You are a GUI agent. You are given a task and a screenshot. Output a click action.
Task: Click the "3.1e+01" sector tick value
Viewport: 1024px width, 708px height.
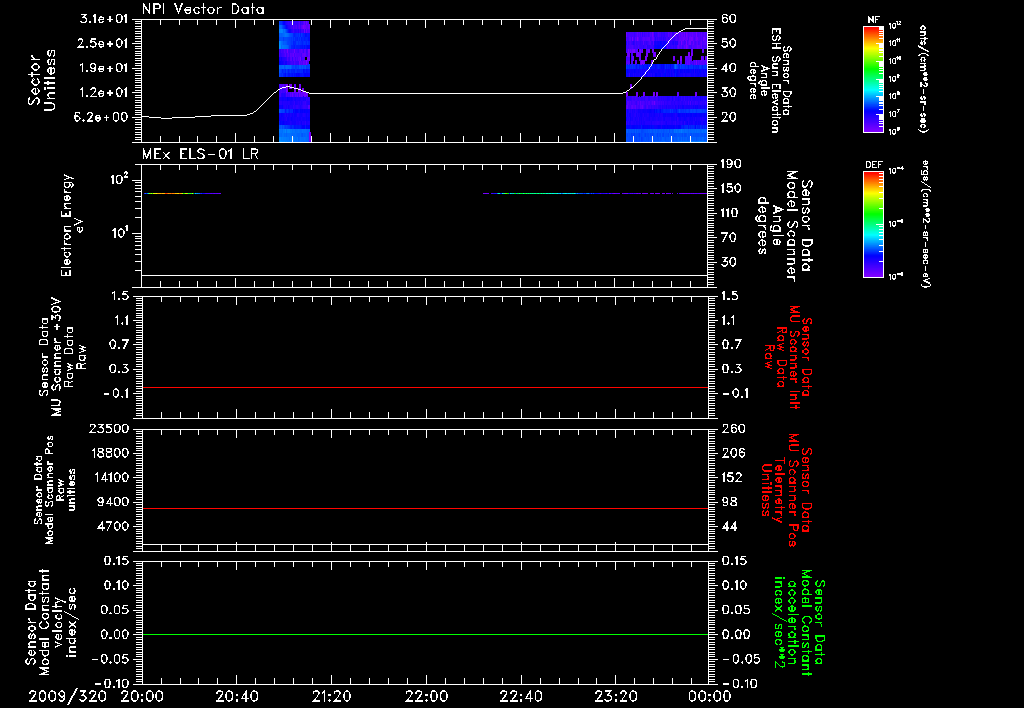point(104,19)
